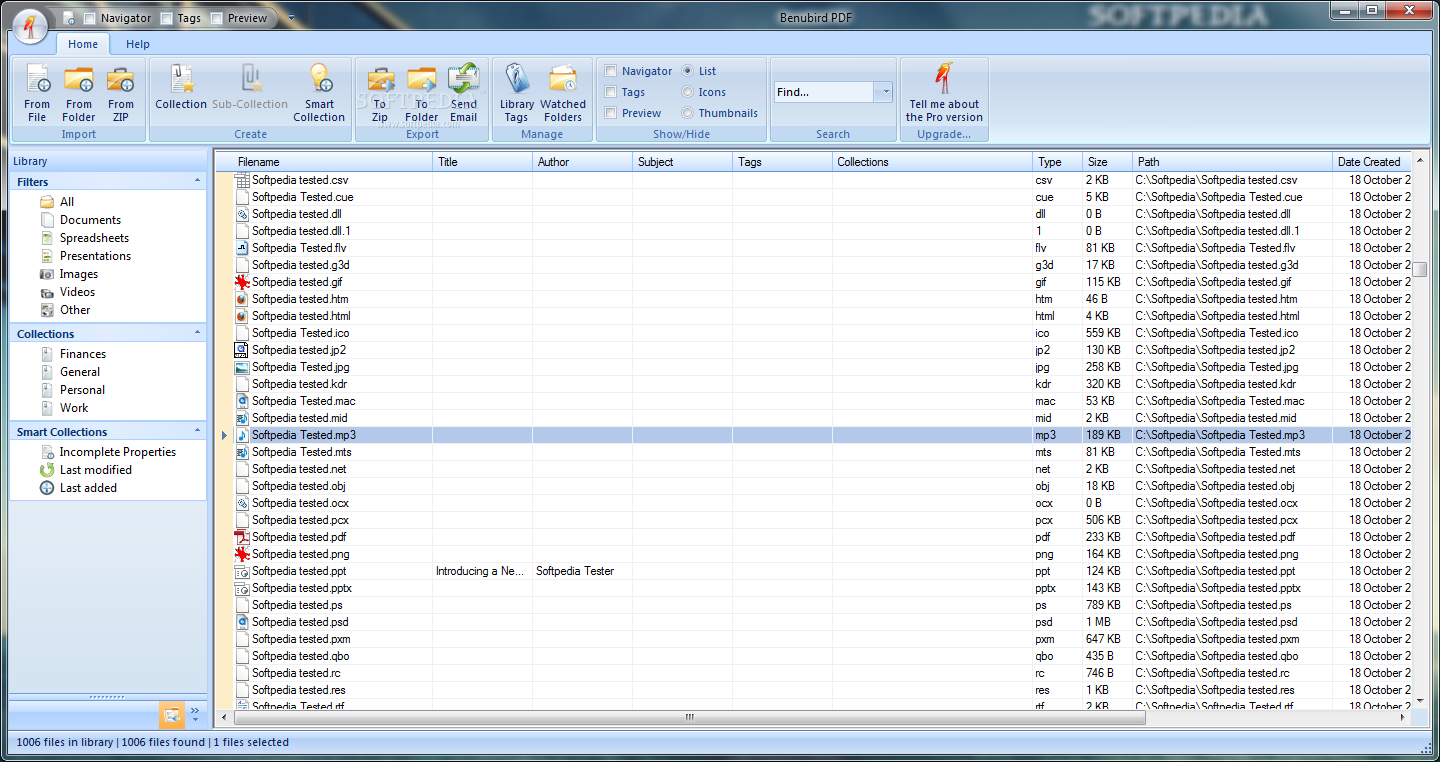Import a document using From File
This screenshot has width=1440, height=762.
click(37, 93)
